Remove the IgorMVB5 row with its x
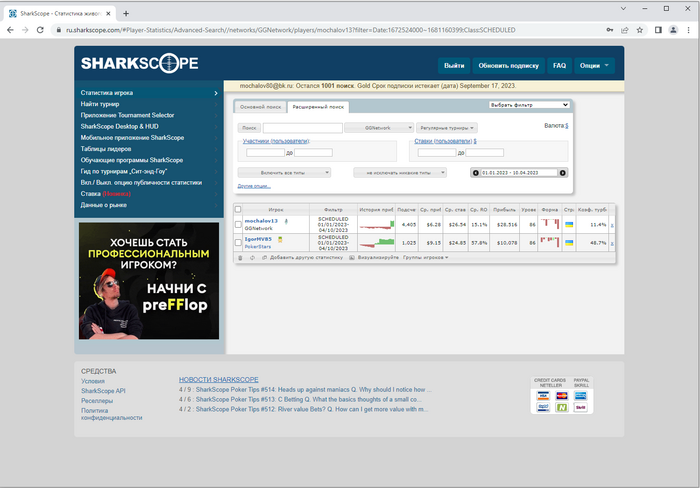The image size is (700, 488). pyautogui.click(x=612, y=243)
